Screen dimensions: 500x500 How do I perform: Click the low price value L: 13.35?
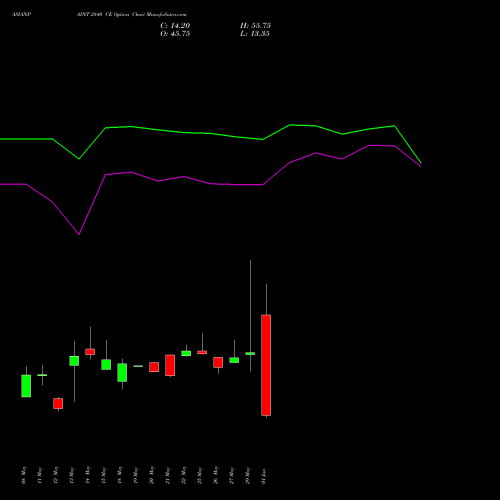tap(255, 34)
